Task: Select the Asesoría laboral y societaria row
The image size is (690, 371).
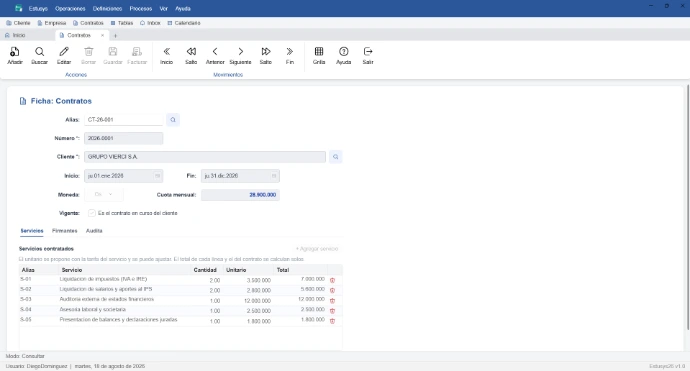Action: click(180, 311)
